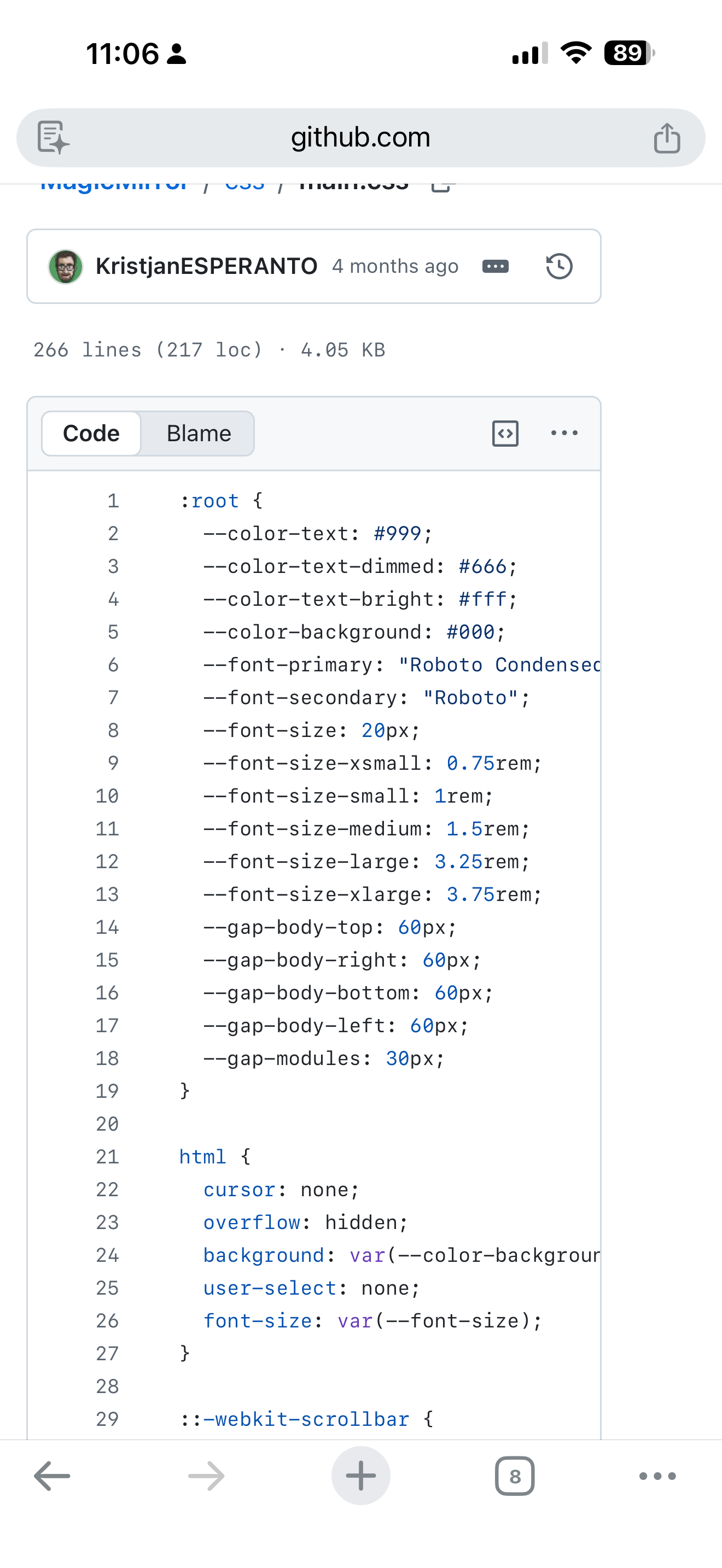The width and height of the screenshot is (722, 1568).
Task: Tap the share icon in address bar
Action: (x=667, y=138)
